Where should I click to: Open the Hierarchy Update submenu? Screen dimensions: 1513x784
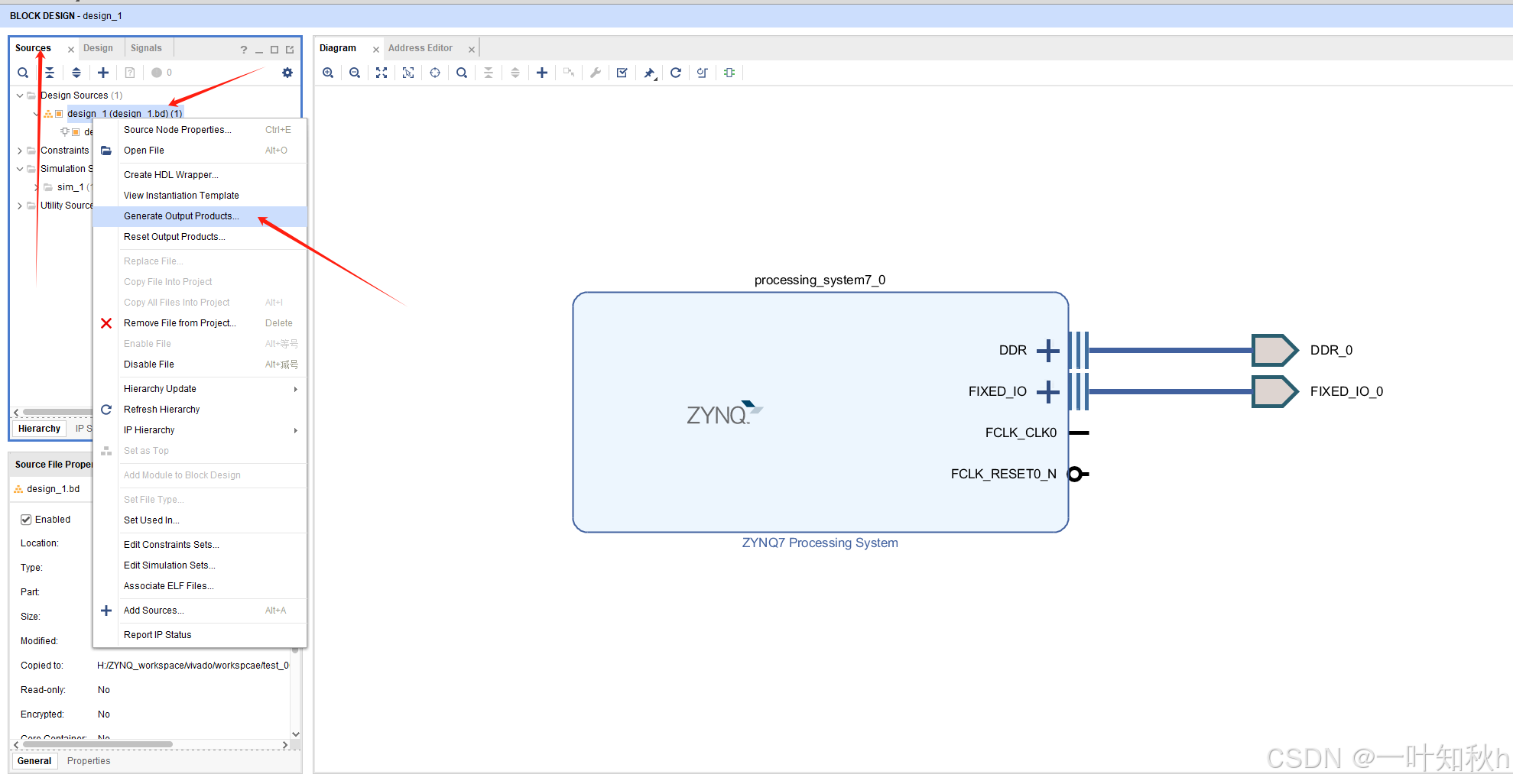click(x=200, y=389)
